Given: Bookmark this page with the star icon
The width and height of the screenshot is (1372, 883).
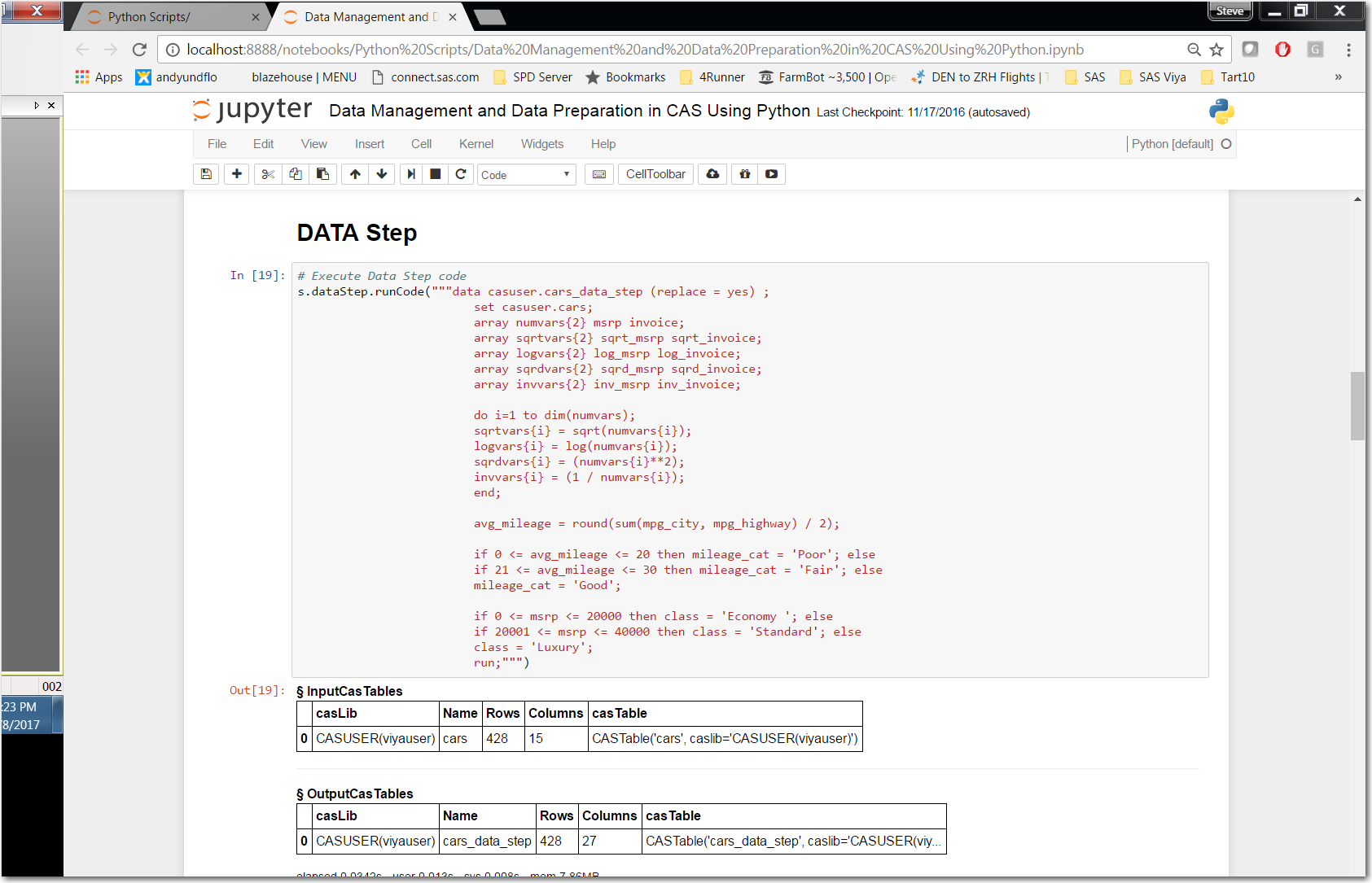Looking at the screenshot, I should [x=1216, y=50].
